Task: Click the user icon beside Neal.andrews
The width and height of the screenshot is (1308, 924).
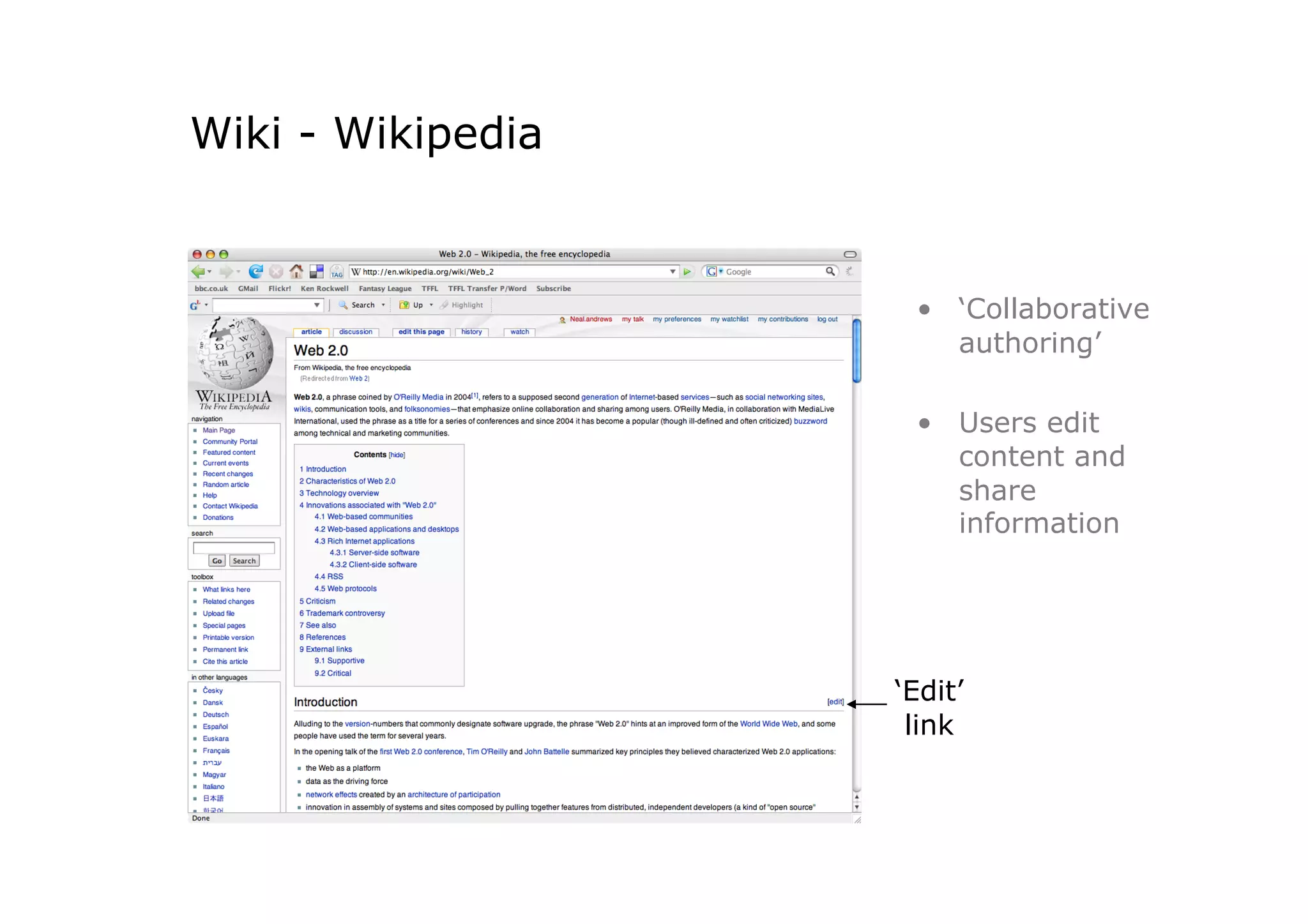Action: point(563,320)
